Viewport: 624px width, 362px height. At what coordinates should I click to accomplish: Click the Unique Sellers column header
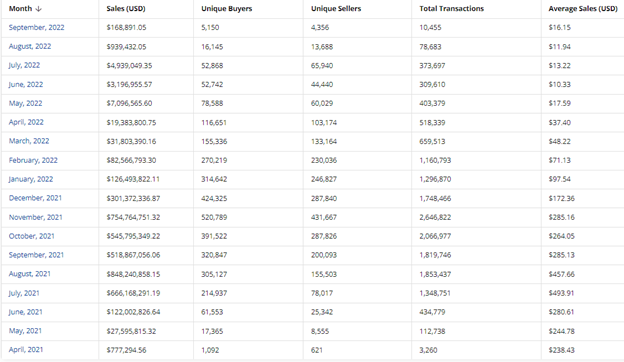point(336,9)
